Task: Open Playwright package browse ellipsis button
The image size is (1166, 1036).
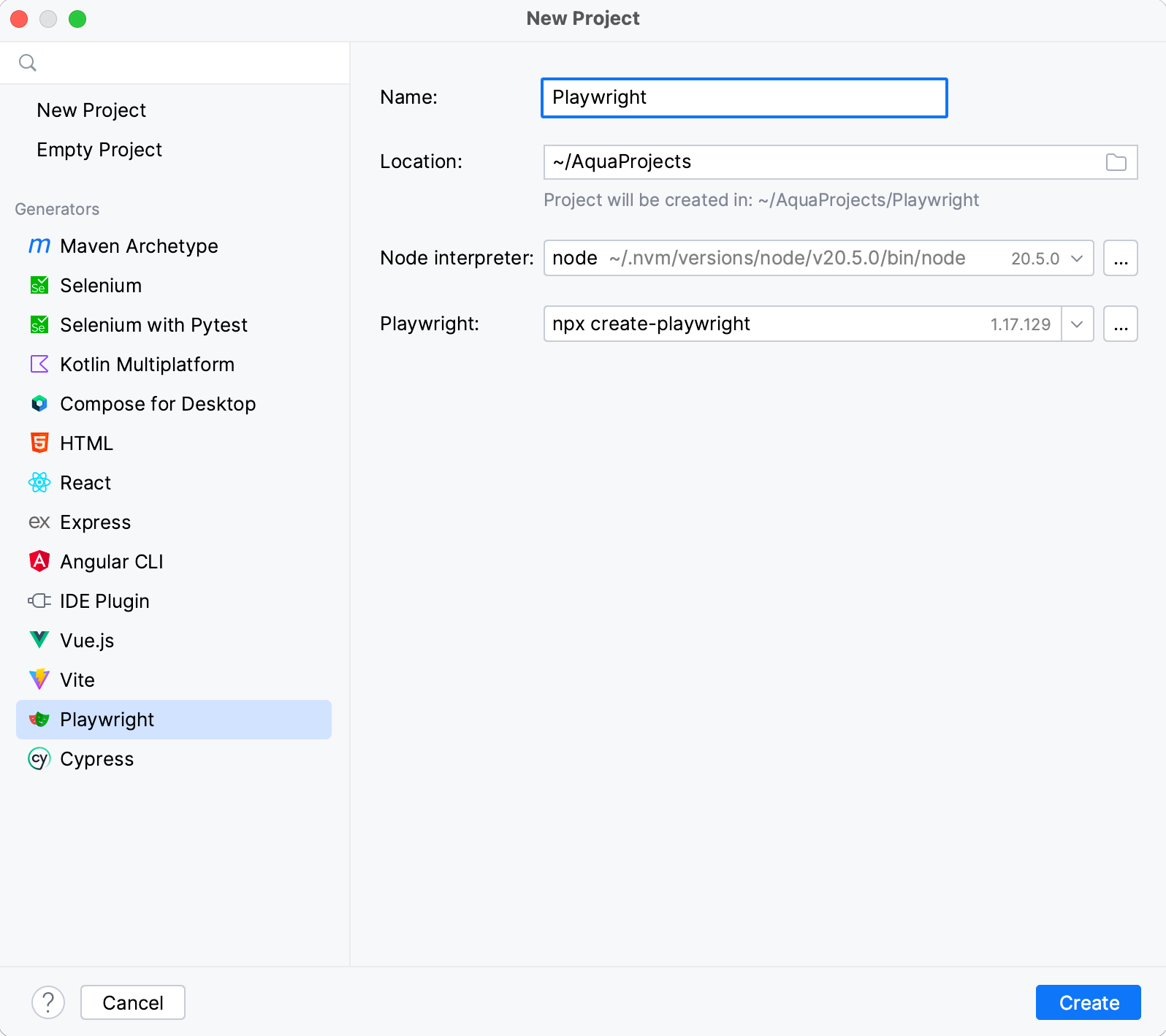Action: pos(1121,324)
